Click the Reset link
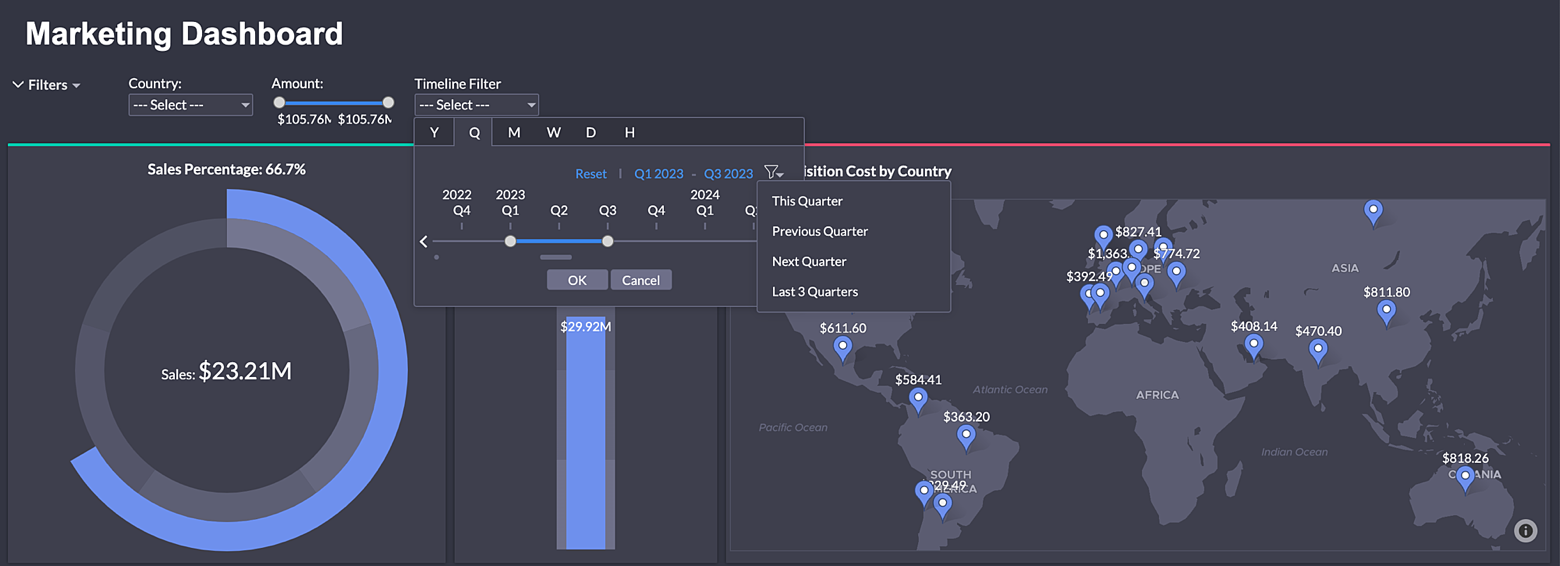The image size is (1560, 566). point(591,174)
